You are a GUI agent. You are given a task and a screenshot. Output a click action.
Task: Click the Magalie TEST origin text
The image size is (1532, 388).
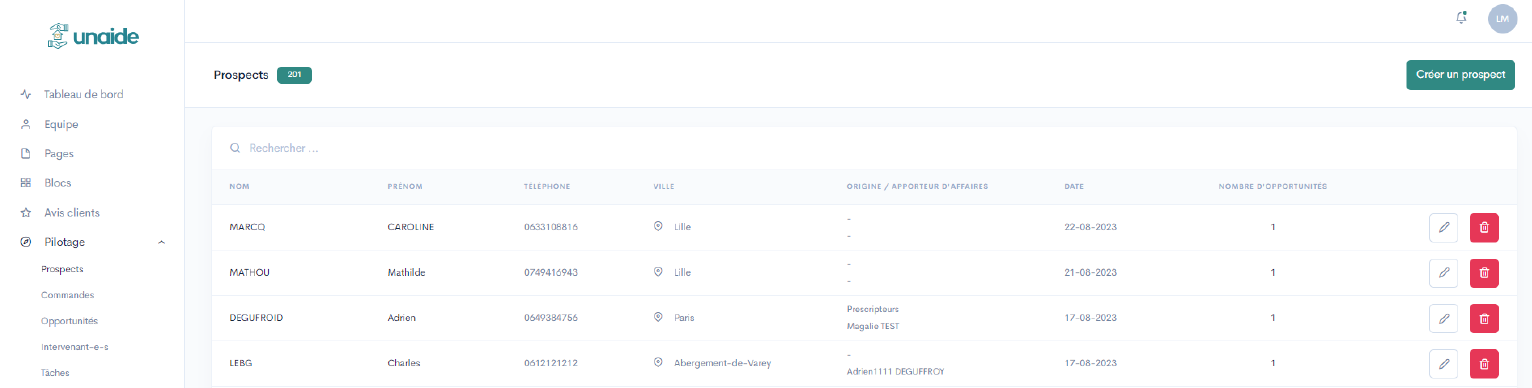[873, 326]
